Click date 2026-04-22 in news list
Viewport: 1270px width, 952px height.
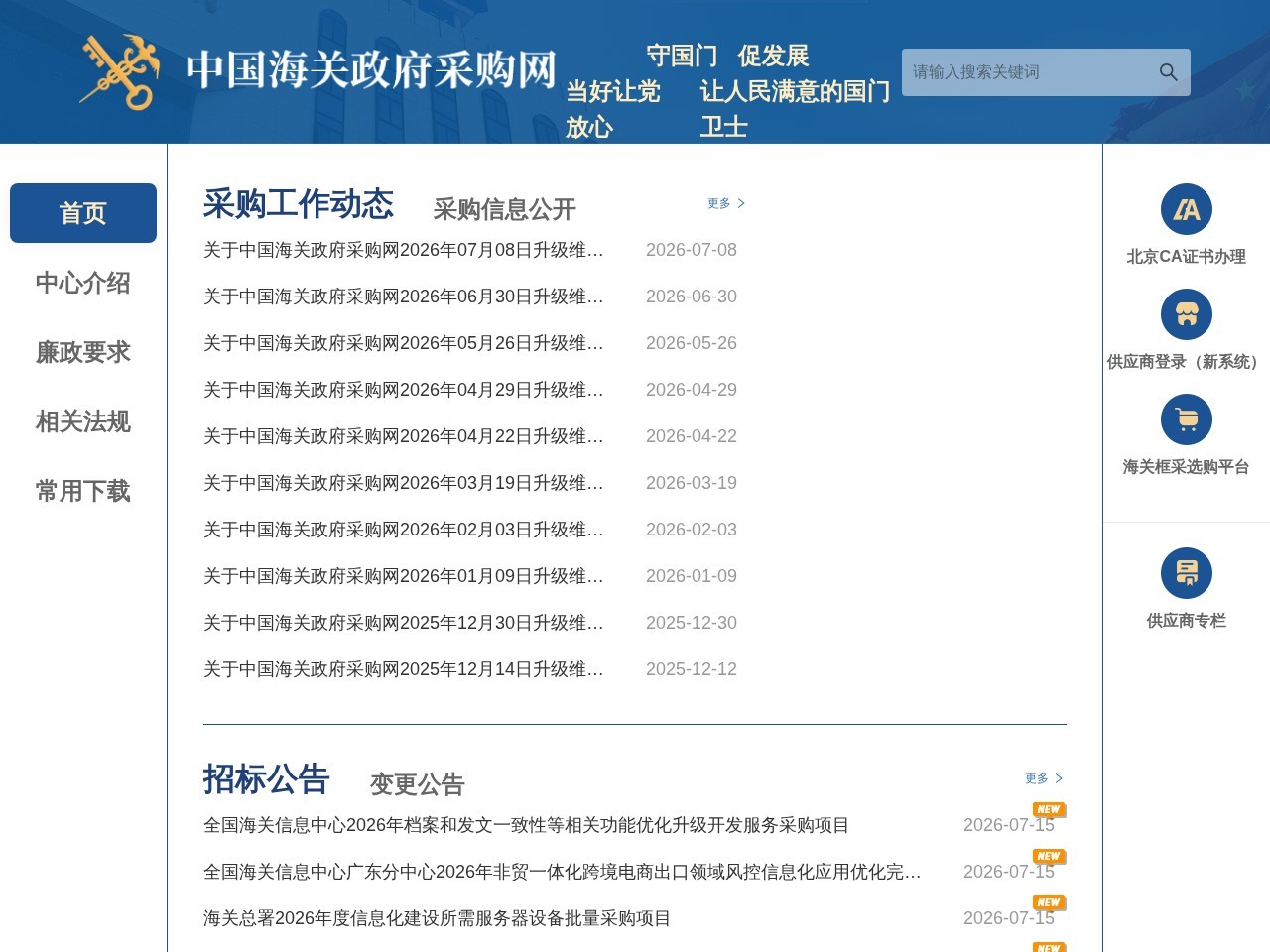pos(692,436)
